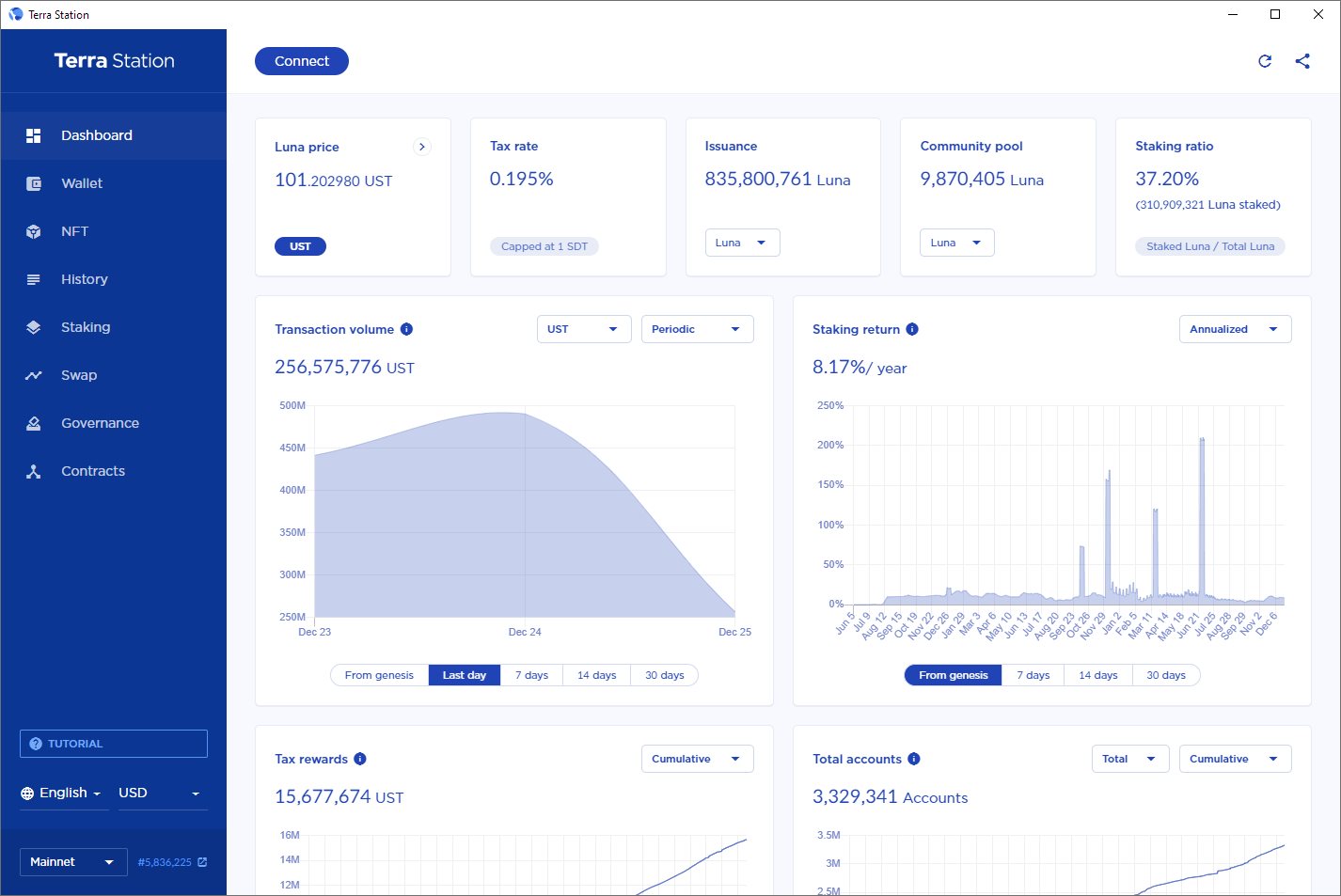This screenshot has height=896, width=1341.
Task: Open the Contracts page
Action: pos(92,470)
